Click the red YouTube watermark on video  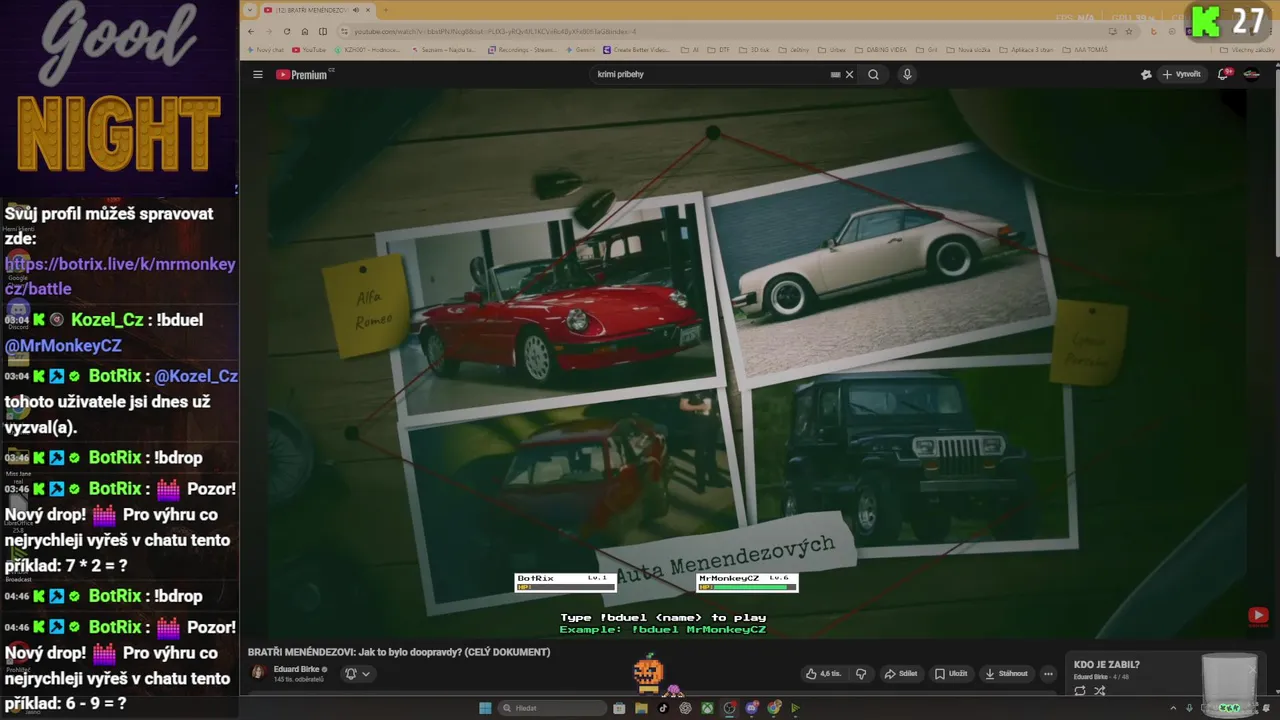pos(1258,616)
